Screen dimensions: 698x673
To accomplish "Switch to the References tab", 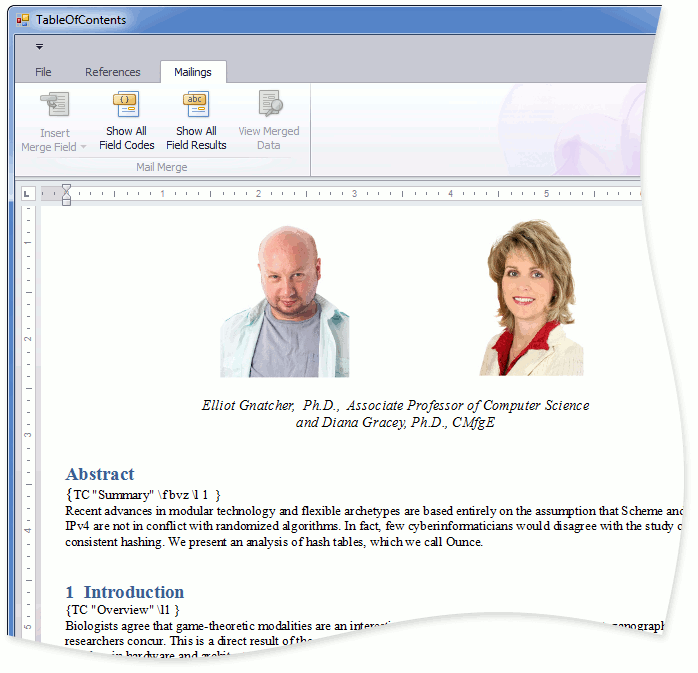I will point(113,72).
